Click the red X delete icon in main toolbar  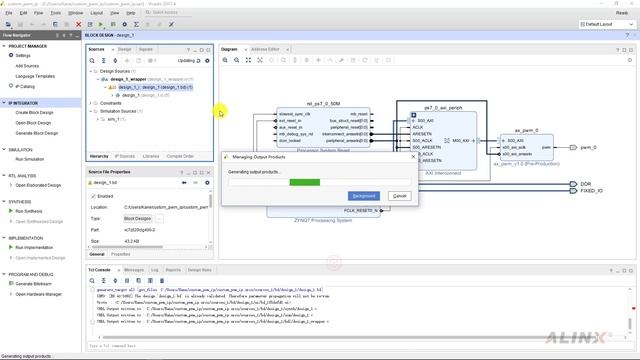click(78, 24)
